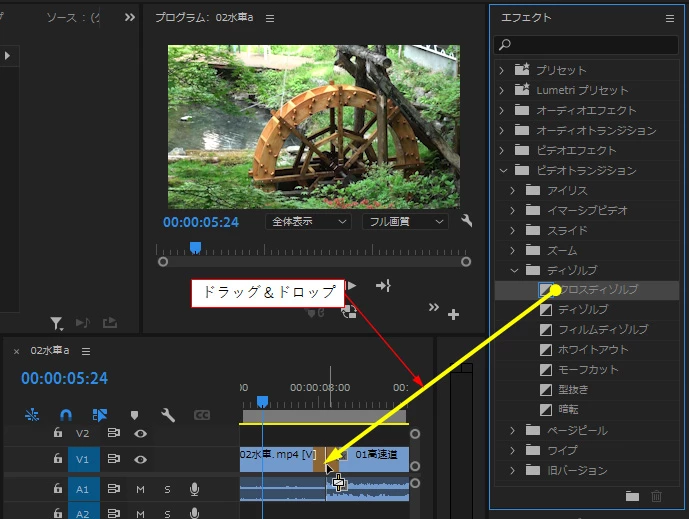The image size is (689, 519).
Task: Select the ホワイトアウト transition
Action: (593, 350)
